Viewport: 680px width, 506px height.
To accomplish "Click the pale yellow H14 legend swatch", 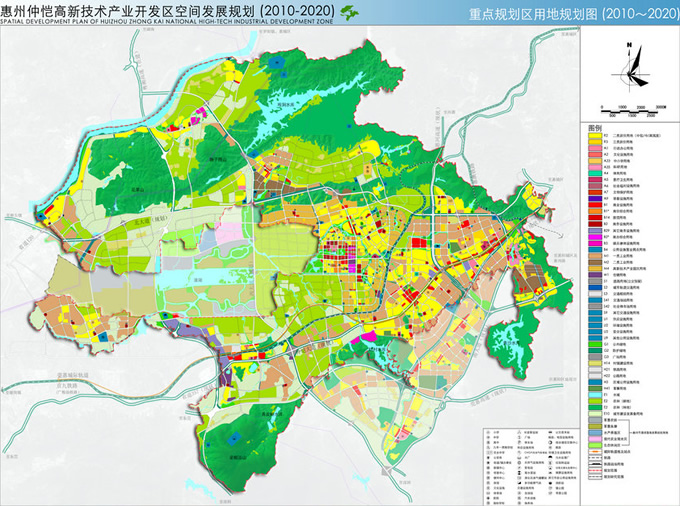I will click(595, 363).
